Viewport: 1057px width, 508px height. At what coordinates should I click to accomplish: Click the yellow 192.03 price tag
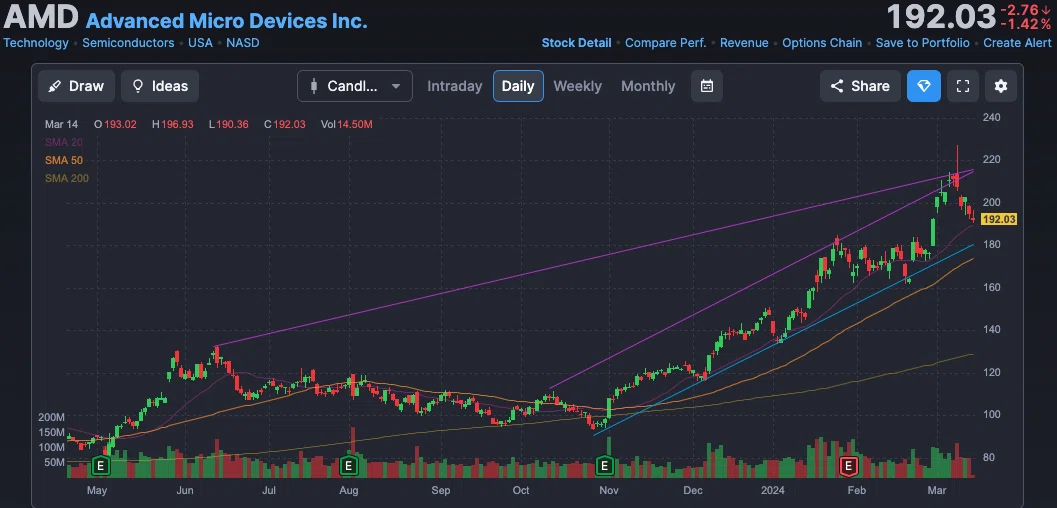[x=998, y=220]
